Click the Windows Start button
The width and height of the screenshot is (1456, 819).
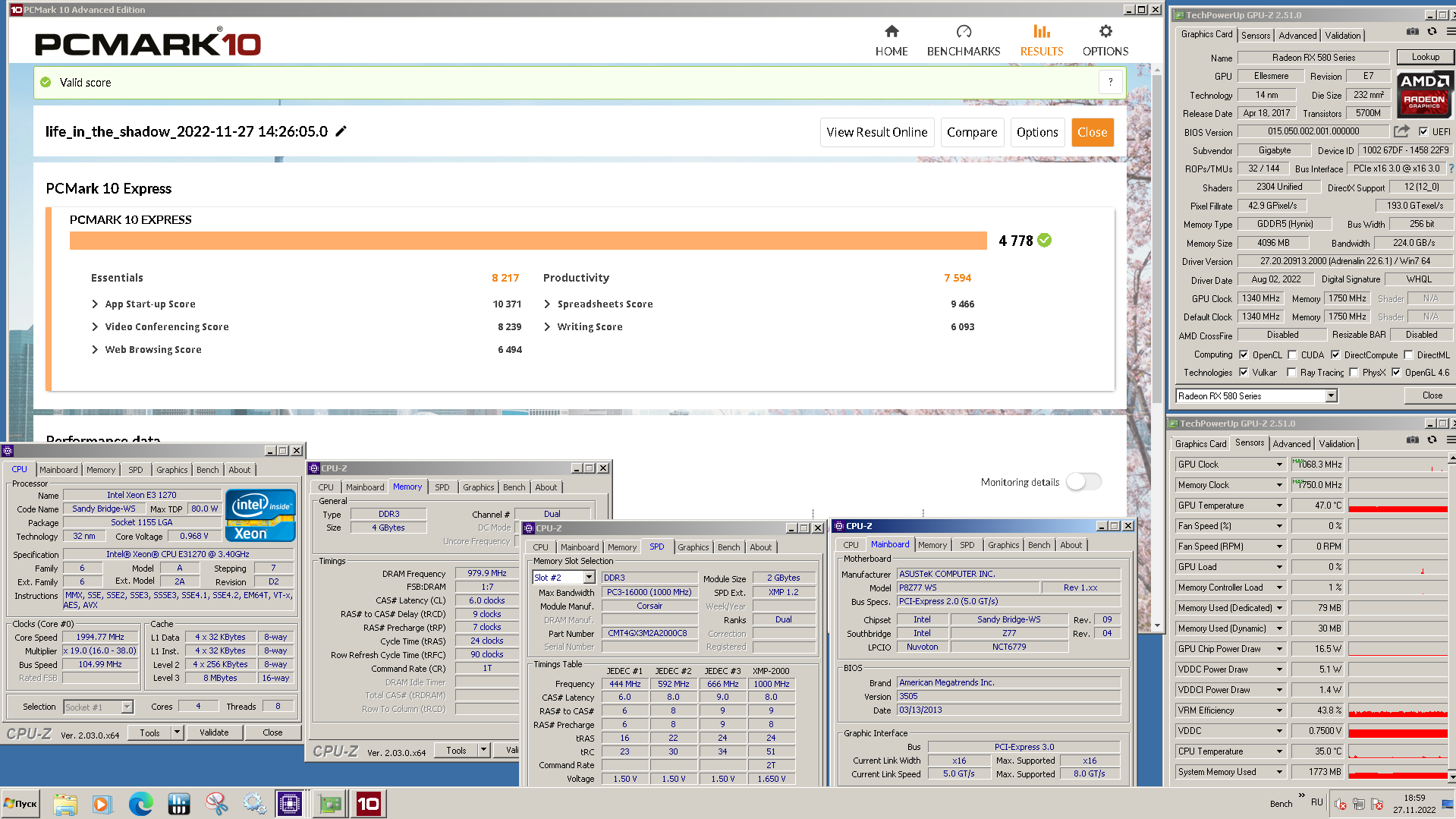coord(21,804)
